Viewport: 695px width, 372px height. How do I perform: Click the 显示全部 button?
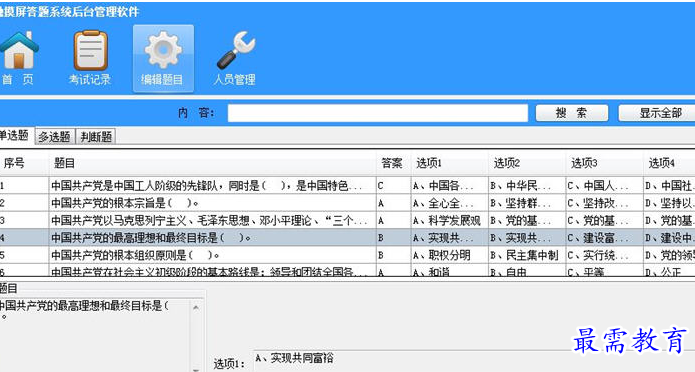658,113
